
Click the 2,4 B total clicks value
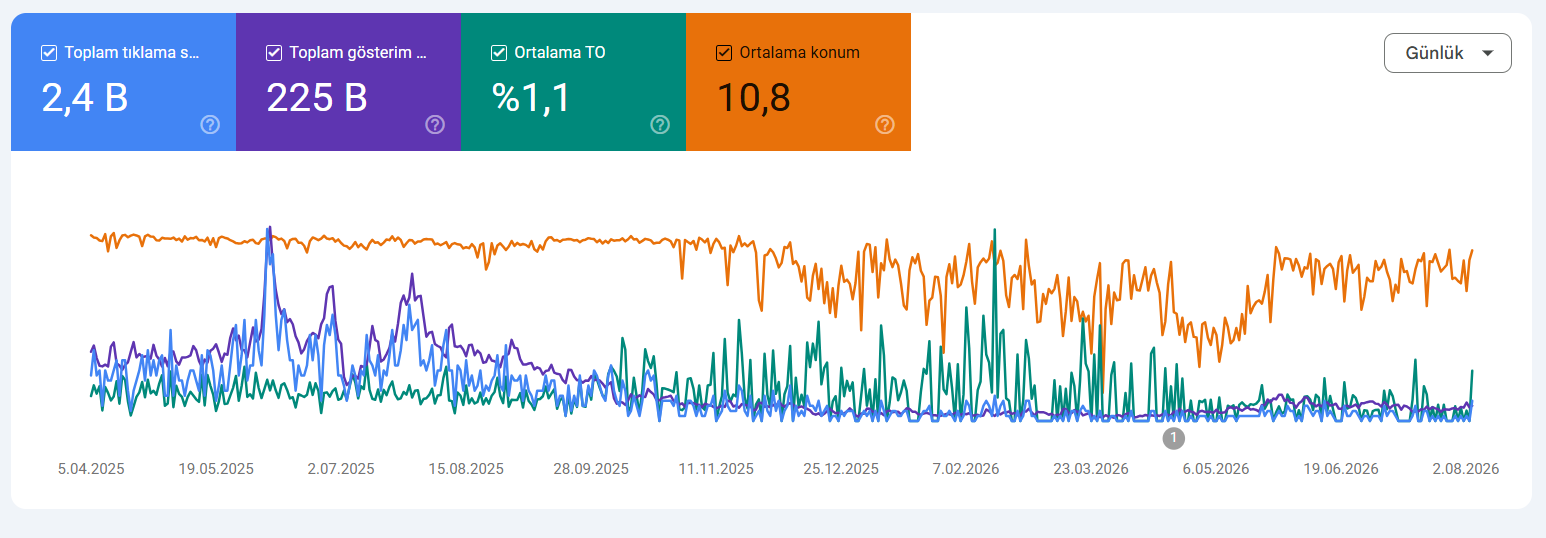coord(85,97)
